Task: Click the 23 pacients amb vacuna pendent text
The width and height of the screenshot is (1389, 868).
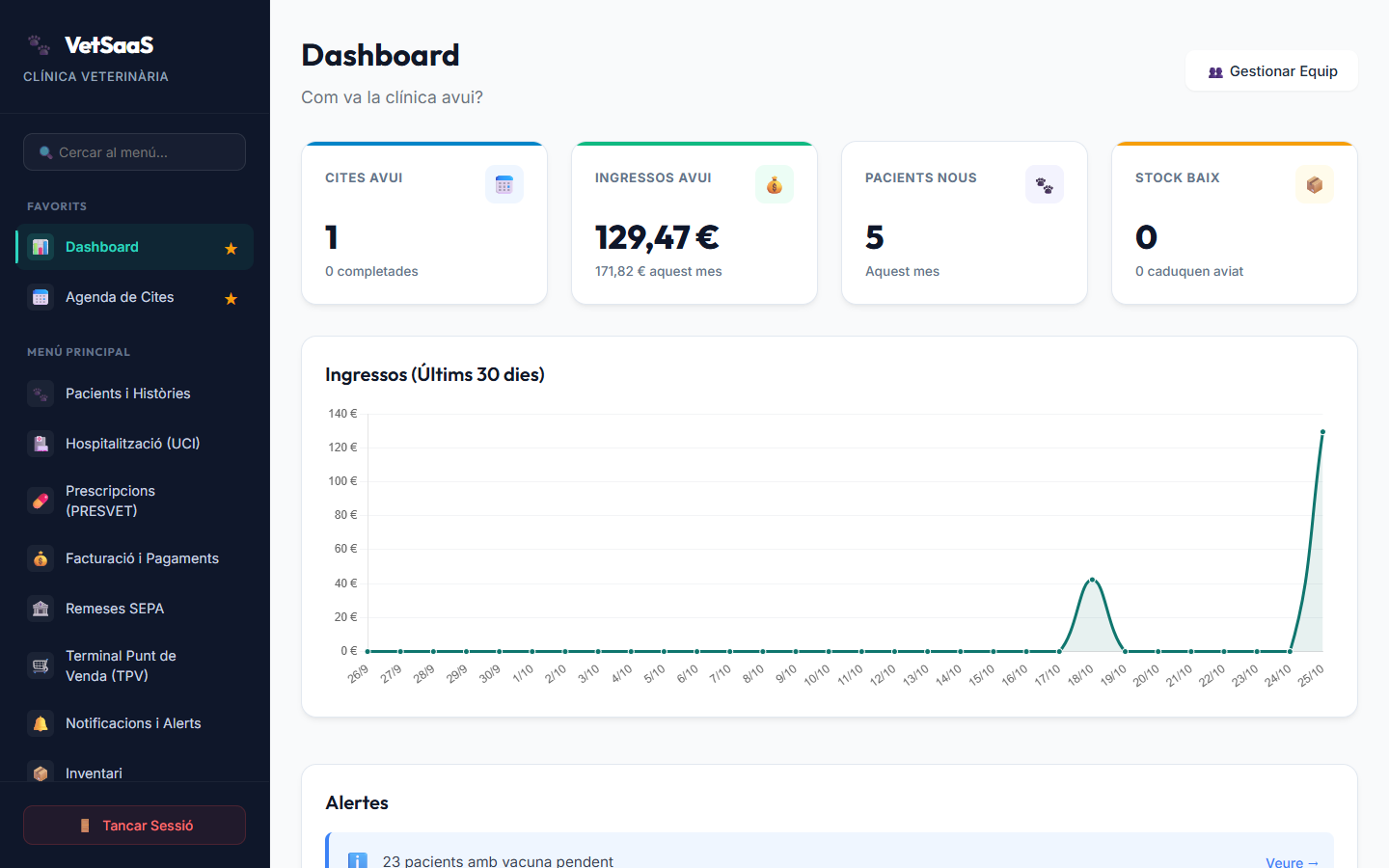Action: 498,861
